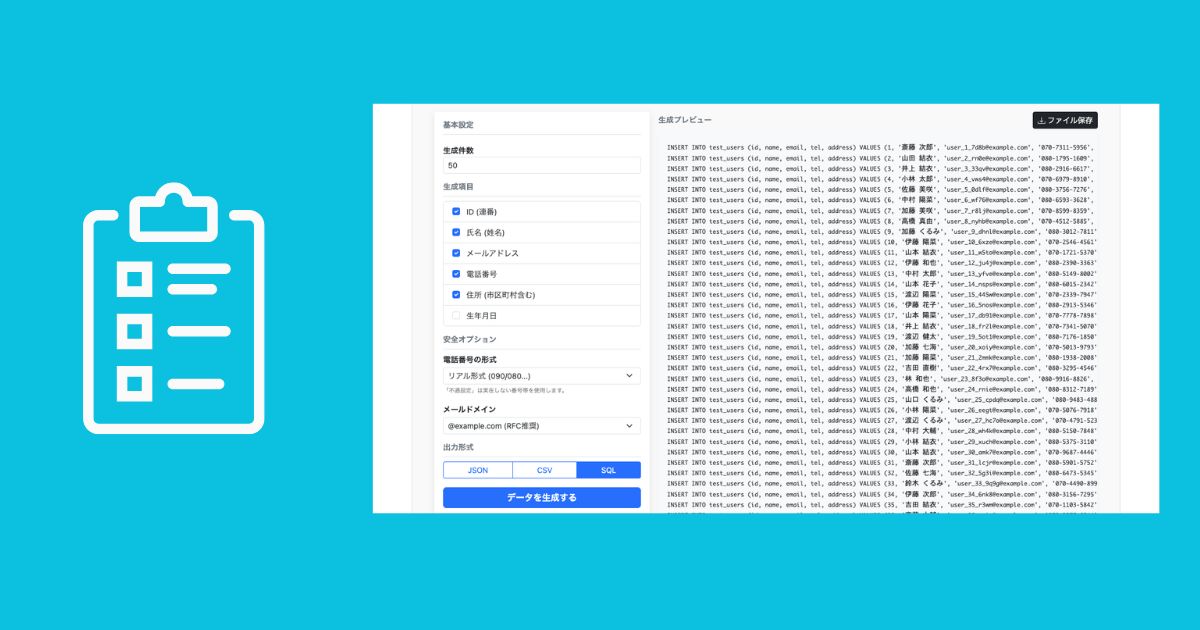1200x630 pixels.
Task: Click the chevron icon of 電話番号の形式 select
Action: point(629,376)
